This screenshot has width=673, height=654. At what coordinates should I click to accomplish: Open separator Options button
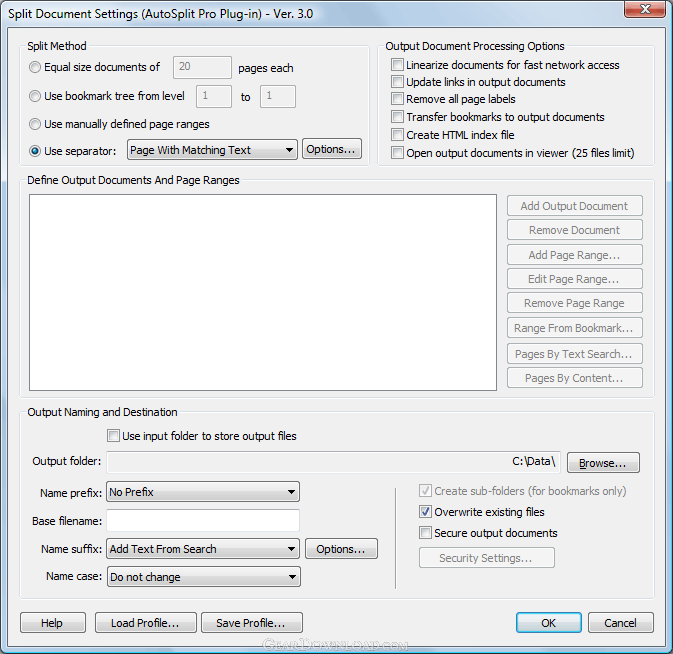click(331, 149)
